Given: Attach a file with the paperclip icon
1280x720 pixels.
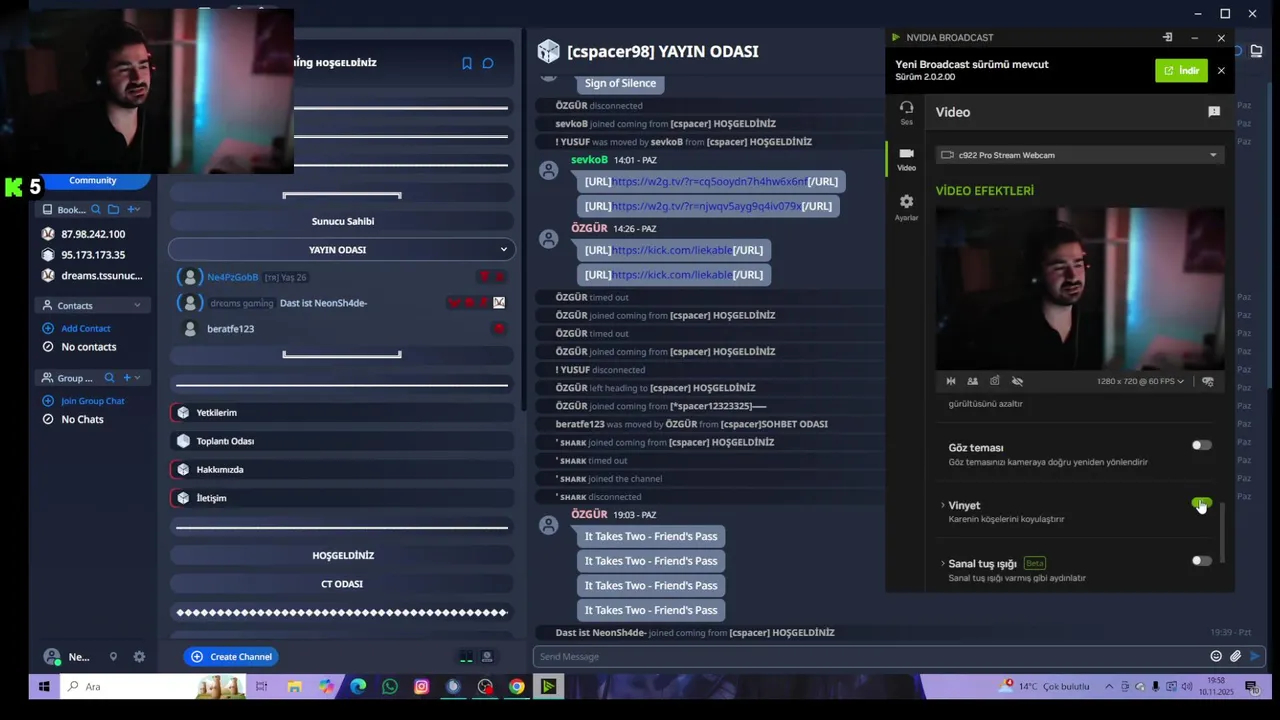Looking at the screenshot, I should [x=1236, y=656].
